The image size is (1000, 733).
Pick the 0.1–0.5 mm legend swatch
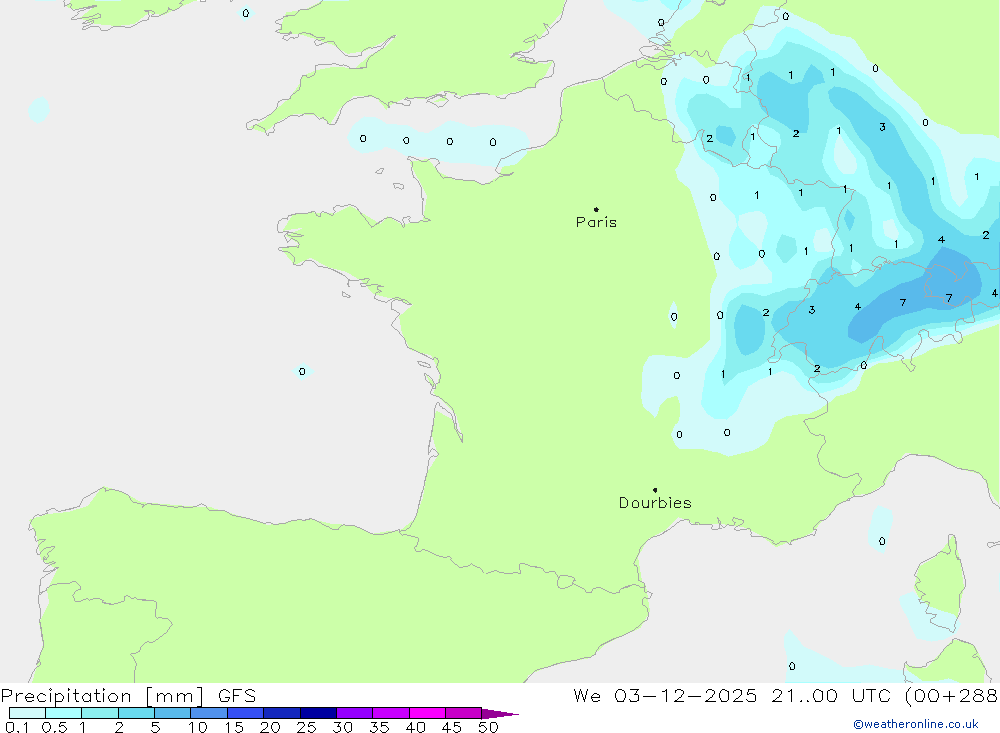click(27, 713)
